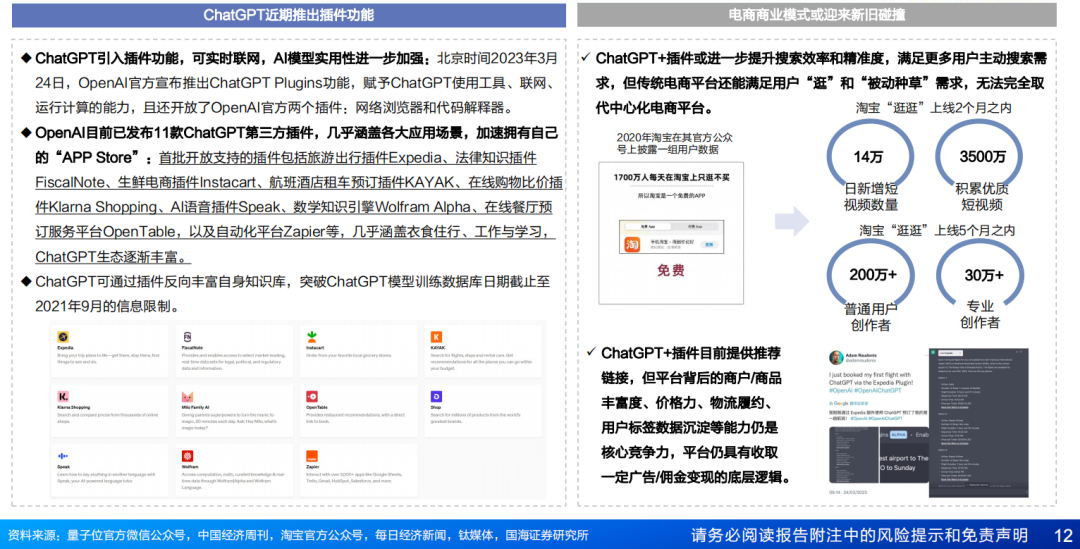Select the blue Speak waveform icon
This screenshot has height=549, width=1080.
click(63, 456)
